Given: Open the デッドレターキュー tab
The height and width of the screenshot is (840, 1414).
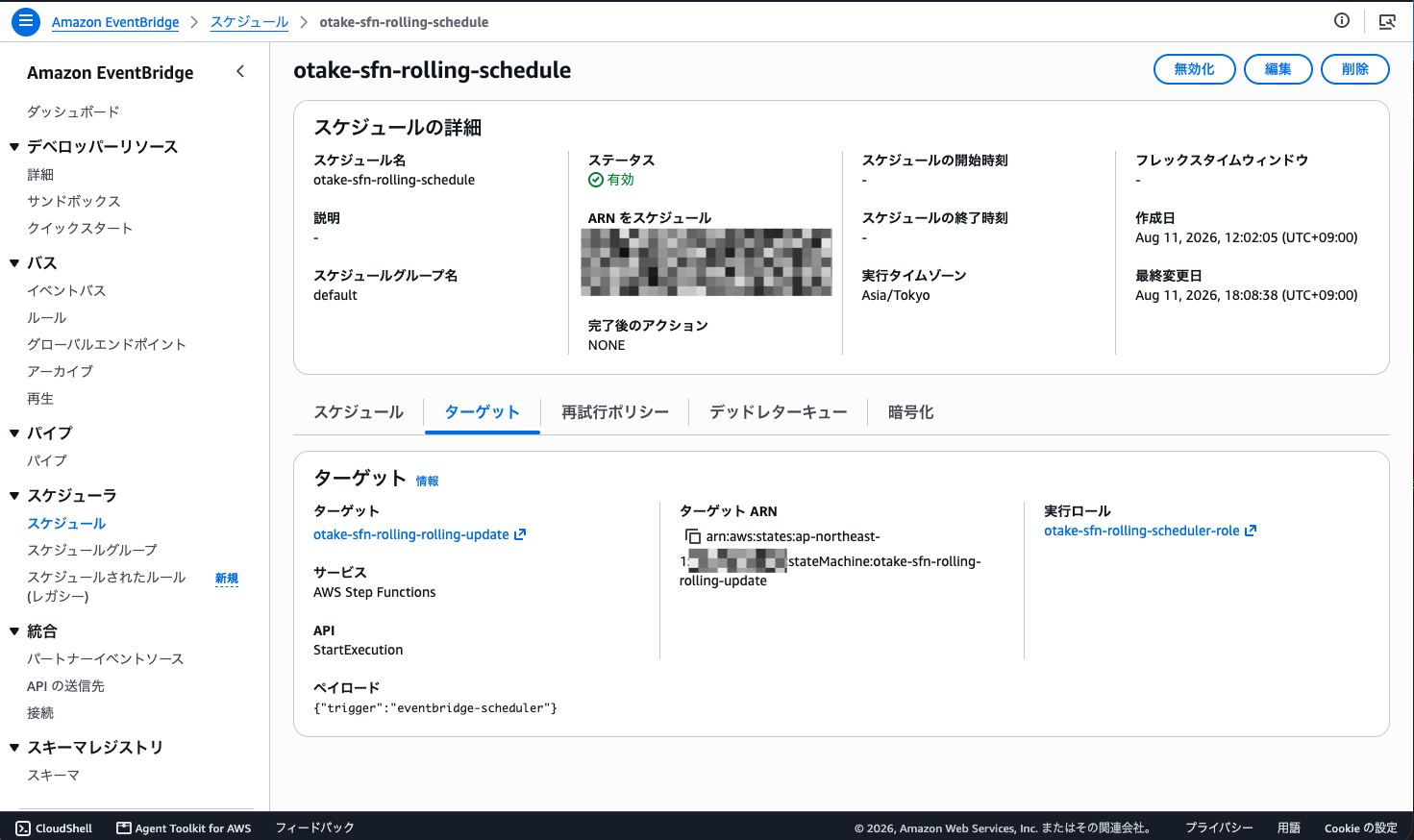Looking at the screenshot, I should tap(779, 412).
